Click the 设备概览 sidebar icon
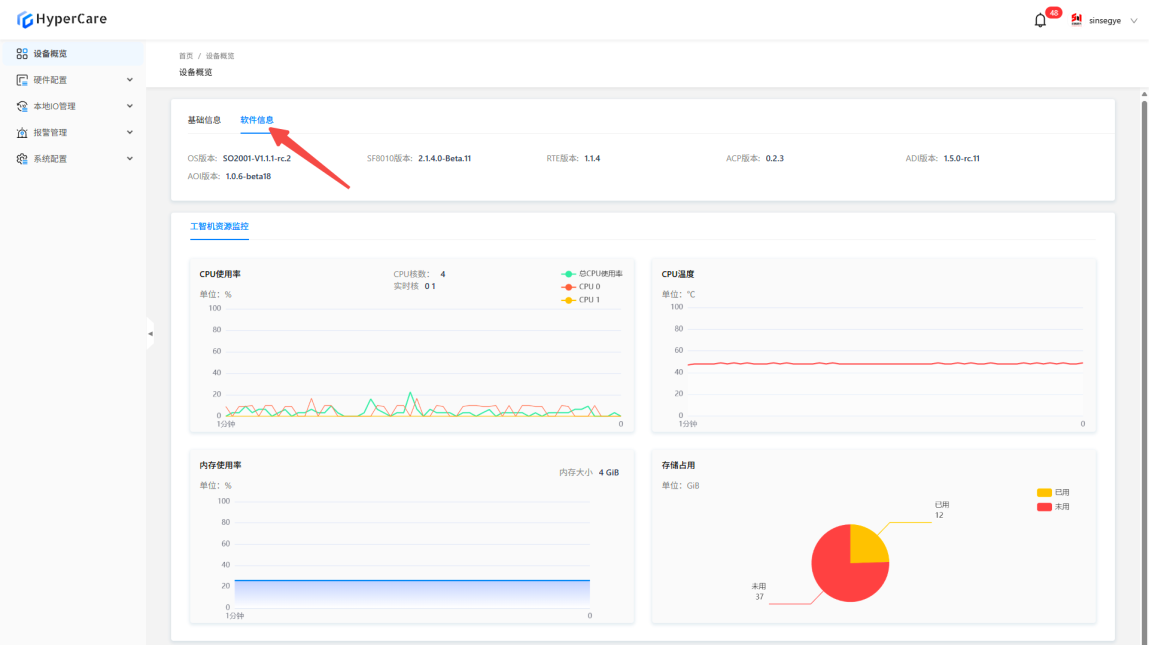The height and width of the screenshot is (645, 1149). (x=22, y=54)
